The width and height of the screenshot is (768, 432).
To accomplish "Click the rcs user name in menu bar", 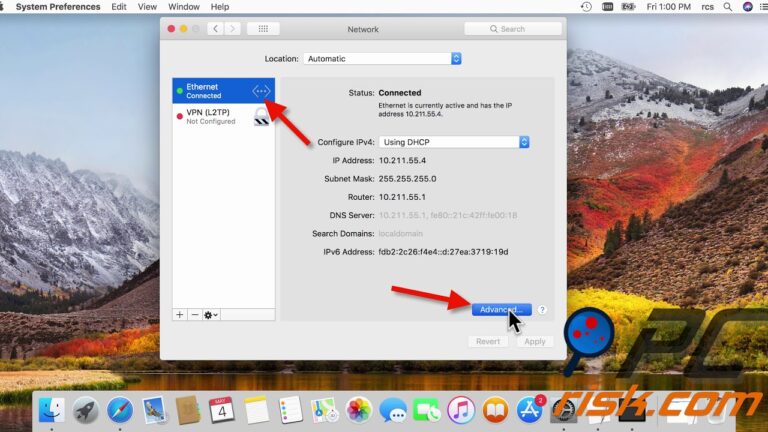I will click(707, 7).
